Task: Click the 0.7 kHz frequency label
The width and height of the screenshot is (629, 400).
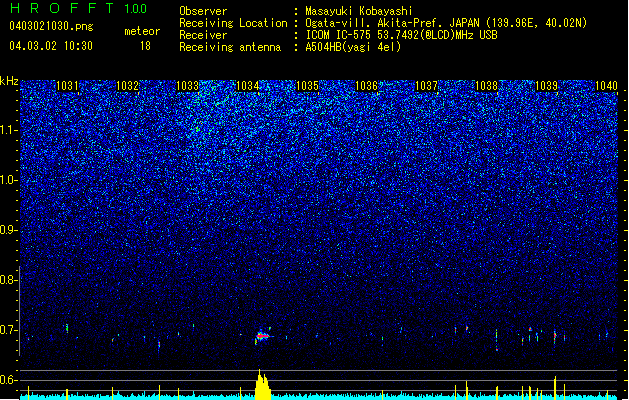Action: 8,330
